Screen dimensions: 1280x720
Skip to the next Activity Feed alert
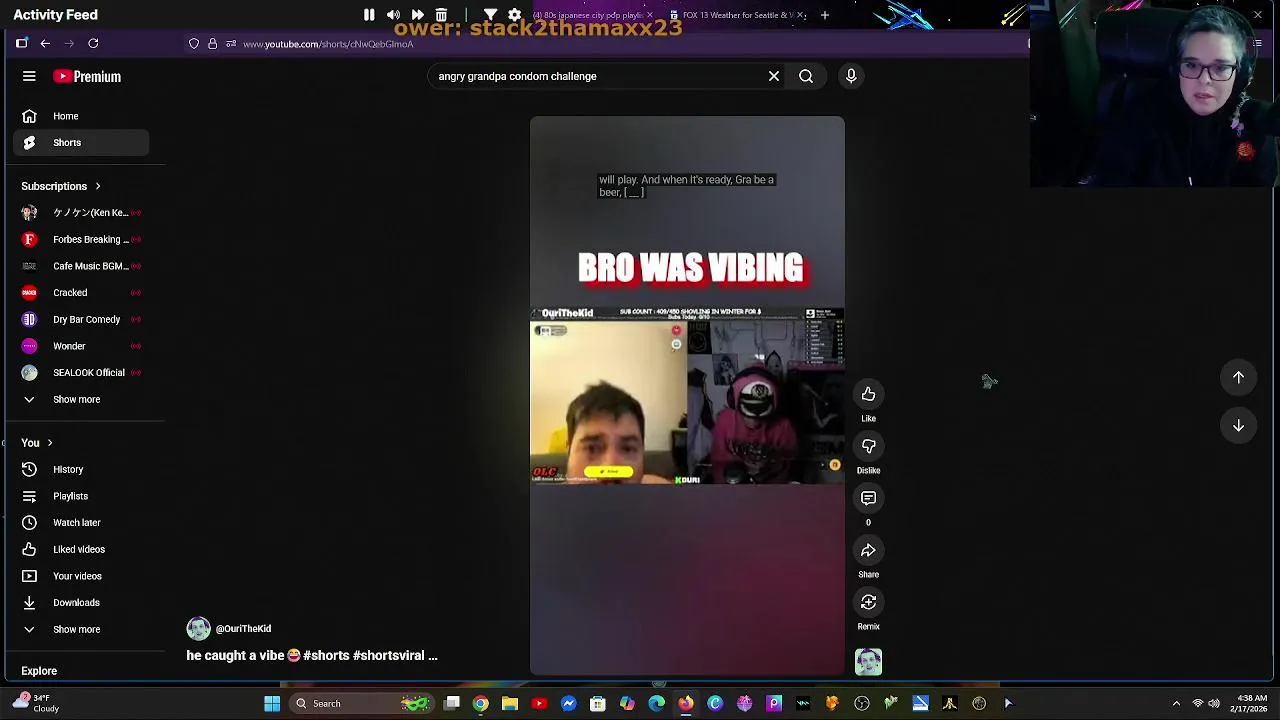(x=417, y=15)
